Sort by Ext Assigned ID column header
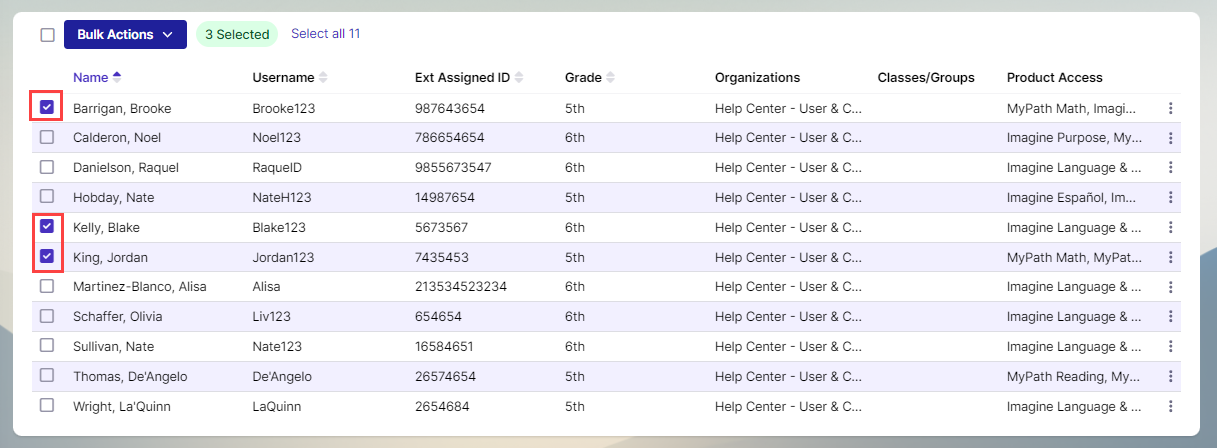 462,78
